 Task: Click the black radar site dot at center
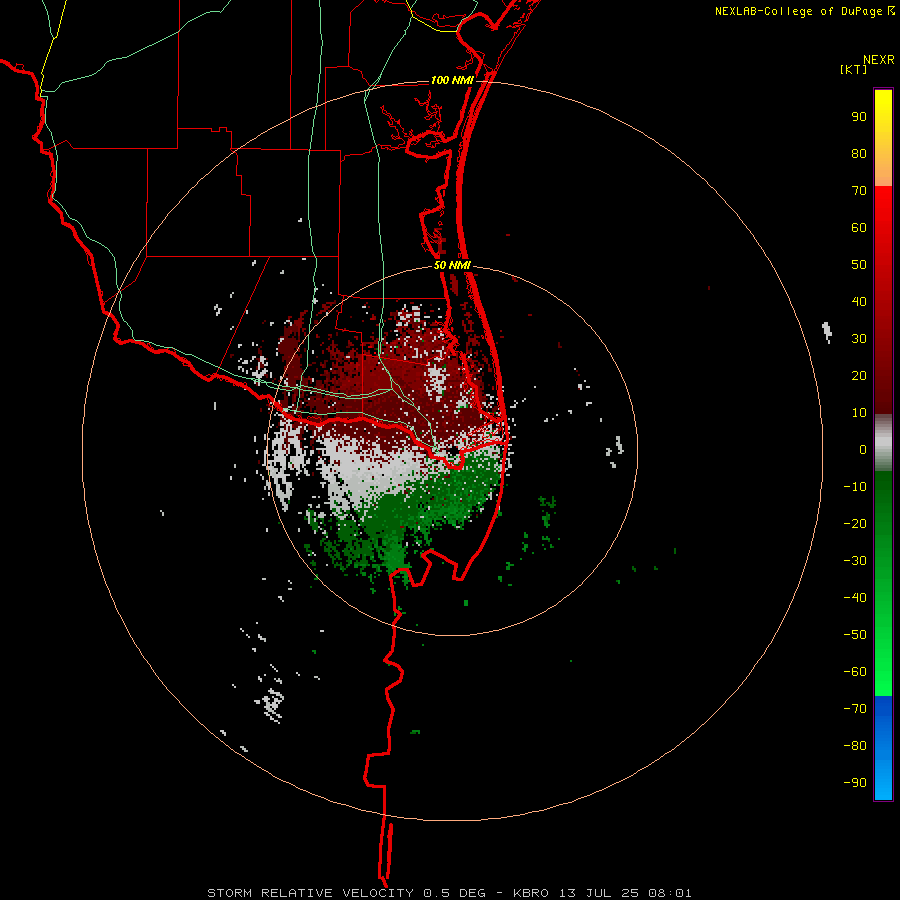coord(453,451)
